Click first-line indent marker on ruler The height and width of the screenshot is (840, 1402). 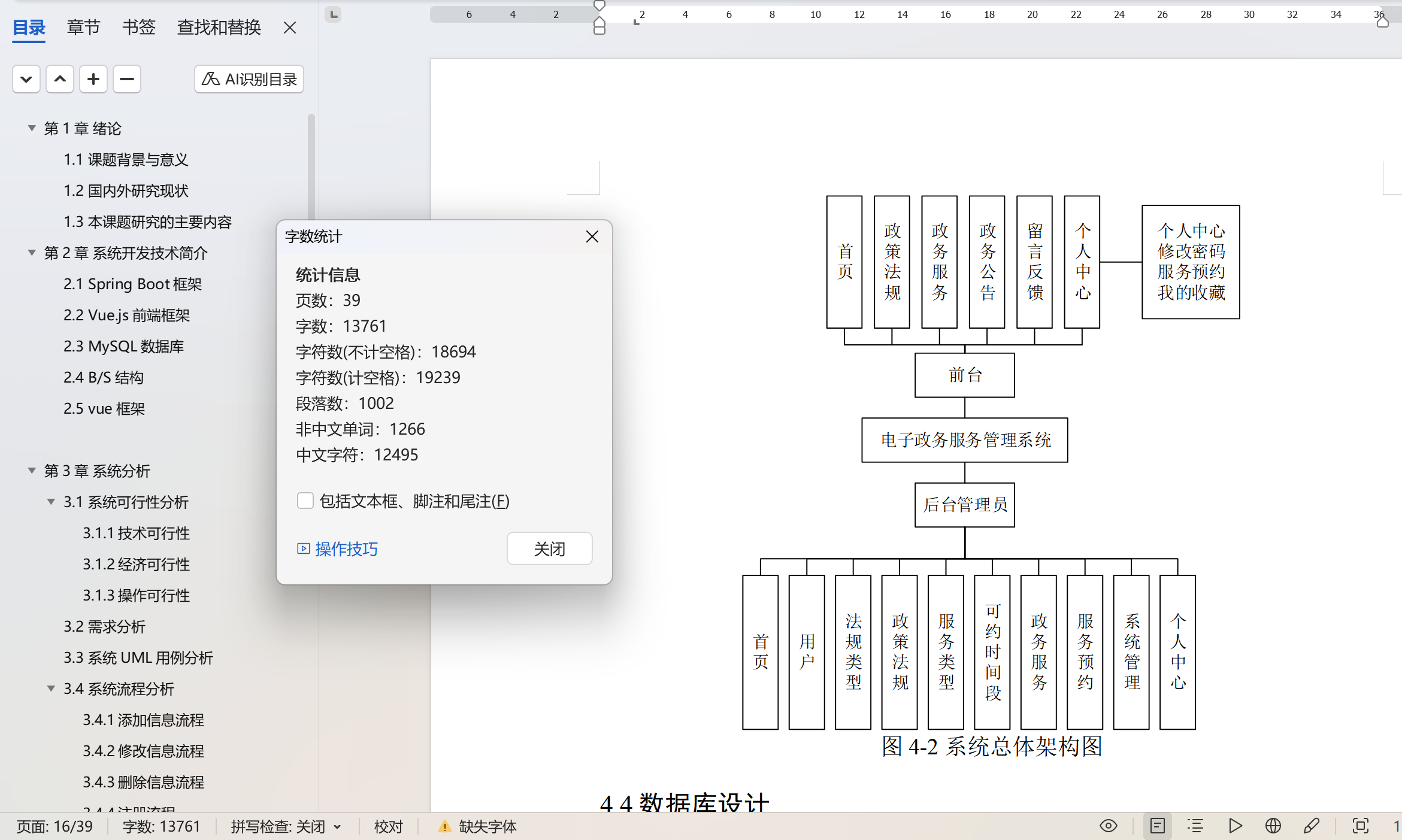click(599, 6)
